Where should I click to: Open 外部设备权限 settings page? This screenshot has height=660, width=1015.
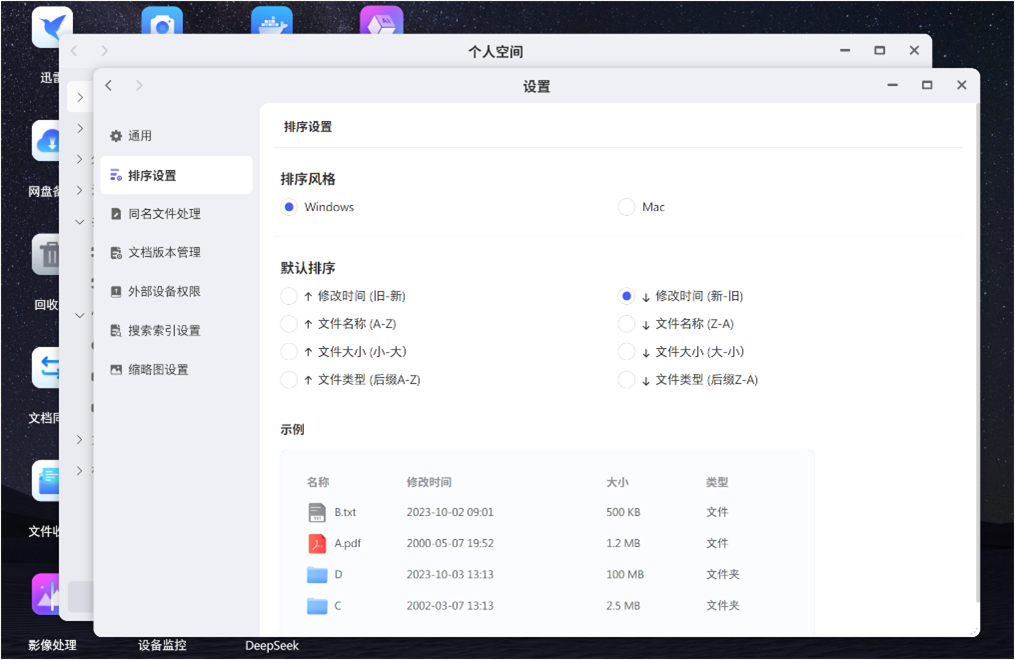(x=176, y=291)
